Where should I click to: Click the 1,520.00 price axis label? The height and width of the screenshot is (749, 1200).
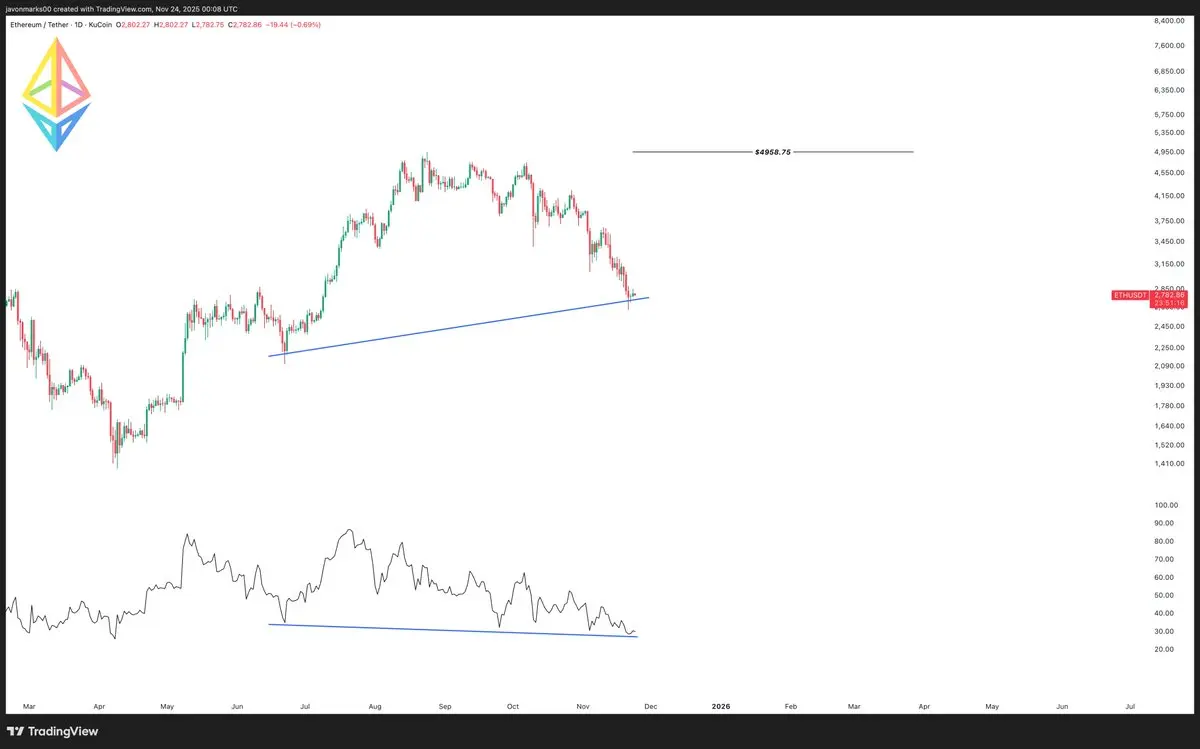(x=1169, y=445)
